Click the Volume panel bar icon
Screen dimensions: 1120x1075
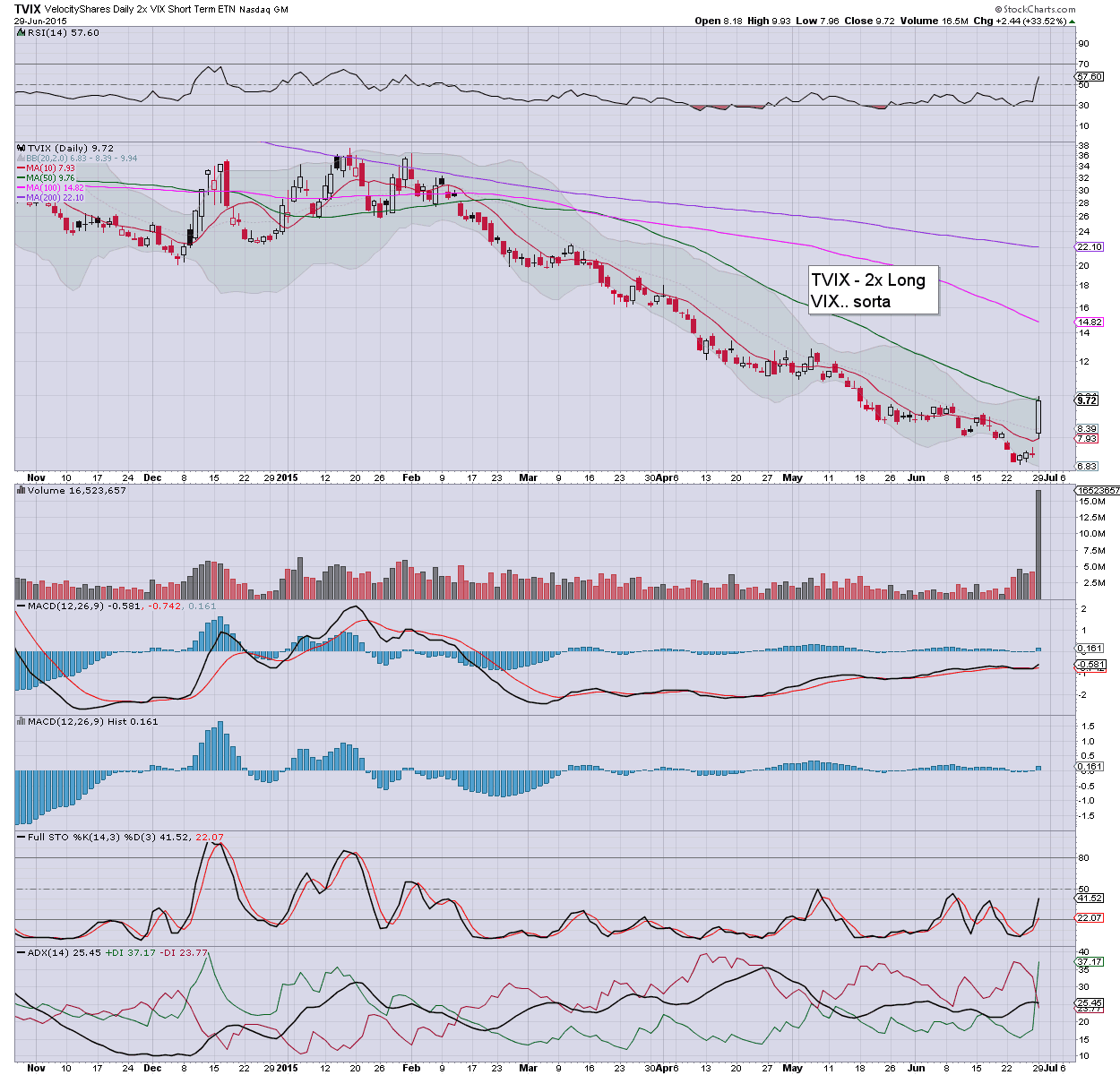22,490
